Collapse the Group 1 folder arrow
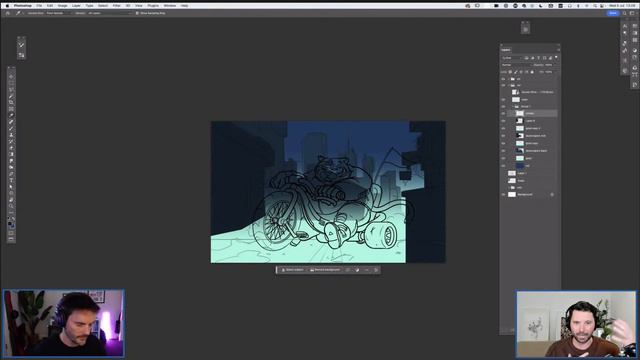640x360 pixels. click(x=513, y=107)
